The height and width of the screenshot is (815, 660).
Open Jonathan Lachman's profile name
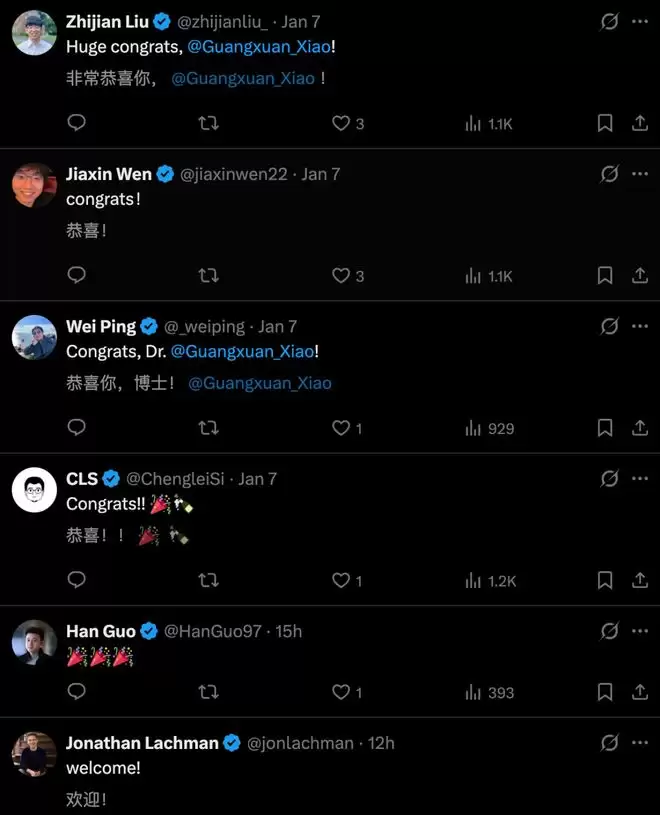[142, 743]
